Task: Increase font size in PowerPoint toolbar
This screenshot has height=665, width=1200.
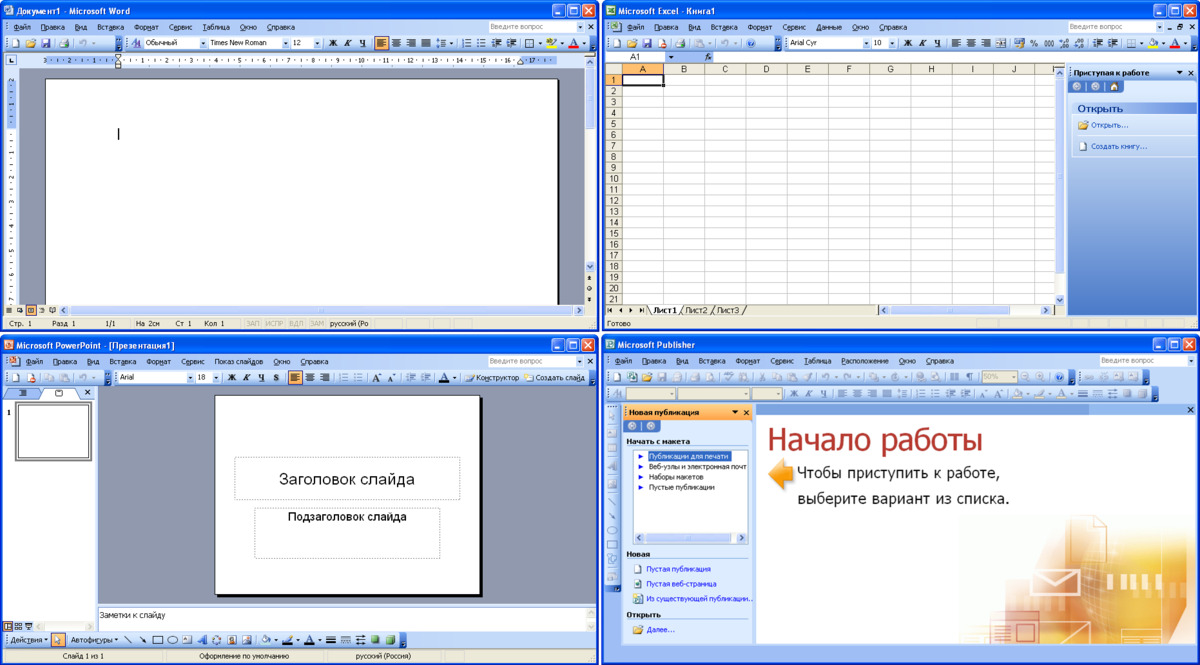Action: 376,378
